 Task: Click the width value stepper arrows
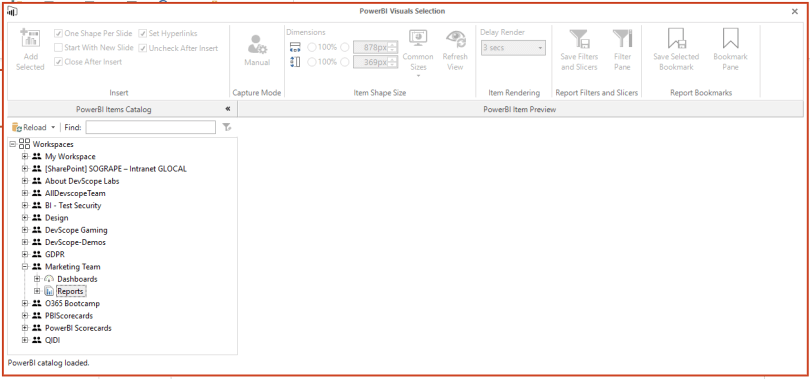point(393,48)
